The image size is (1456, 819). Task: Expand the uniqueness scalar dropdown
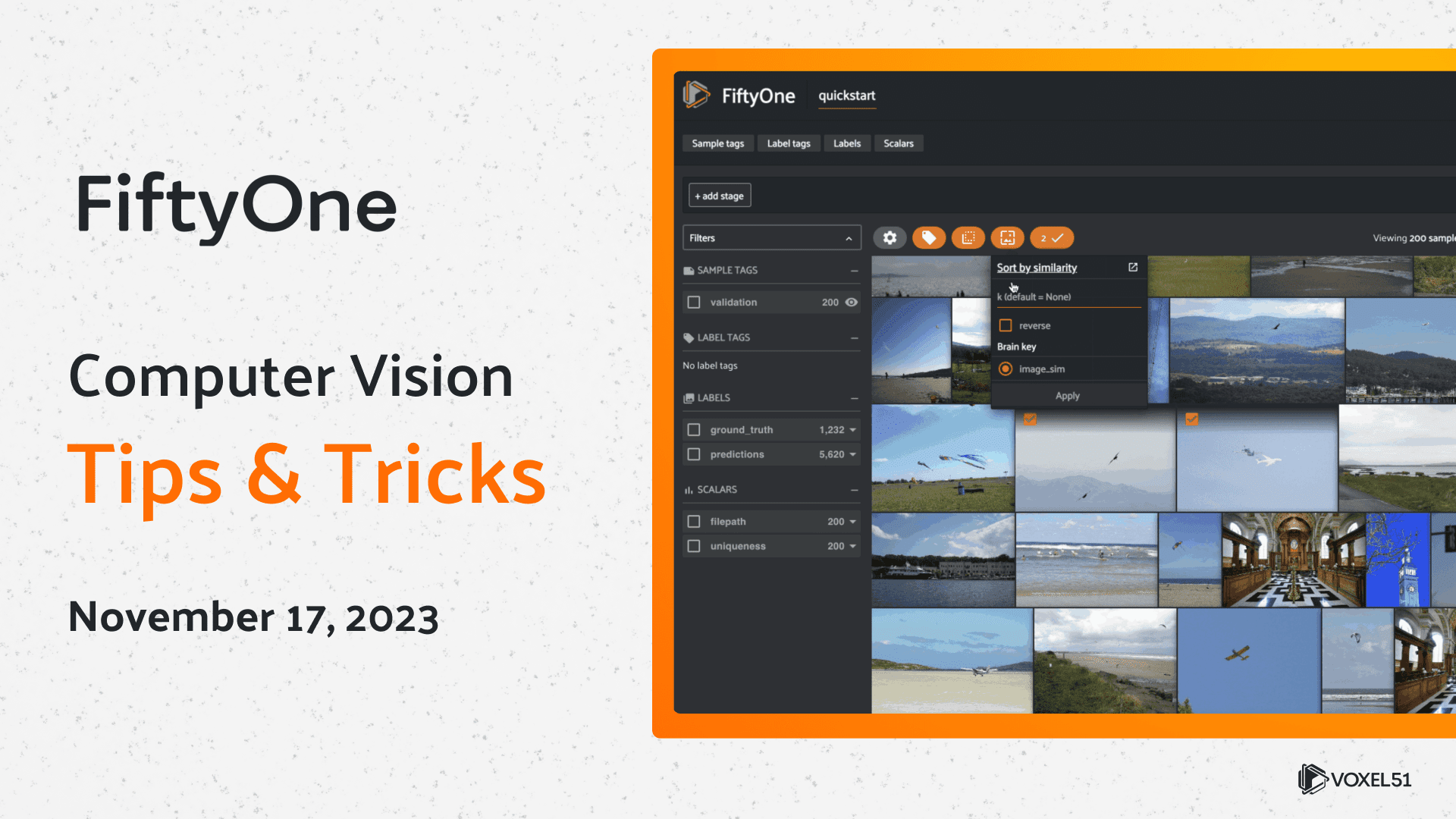click(853, 546)
